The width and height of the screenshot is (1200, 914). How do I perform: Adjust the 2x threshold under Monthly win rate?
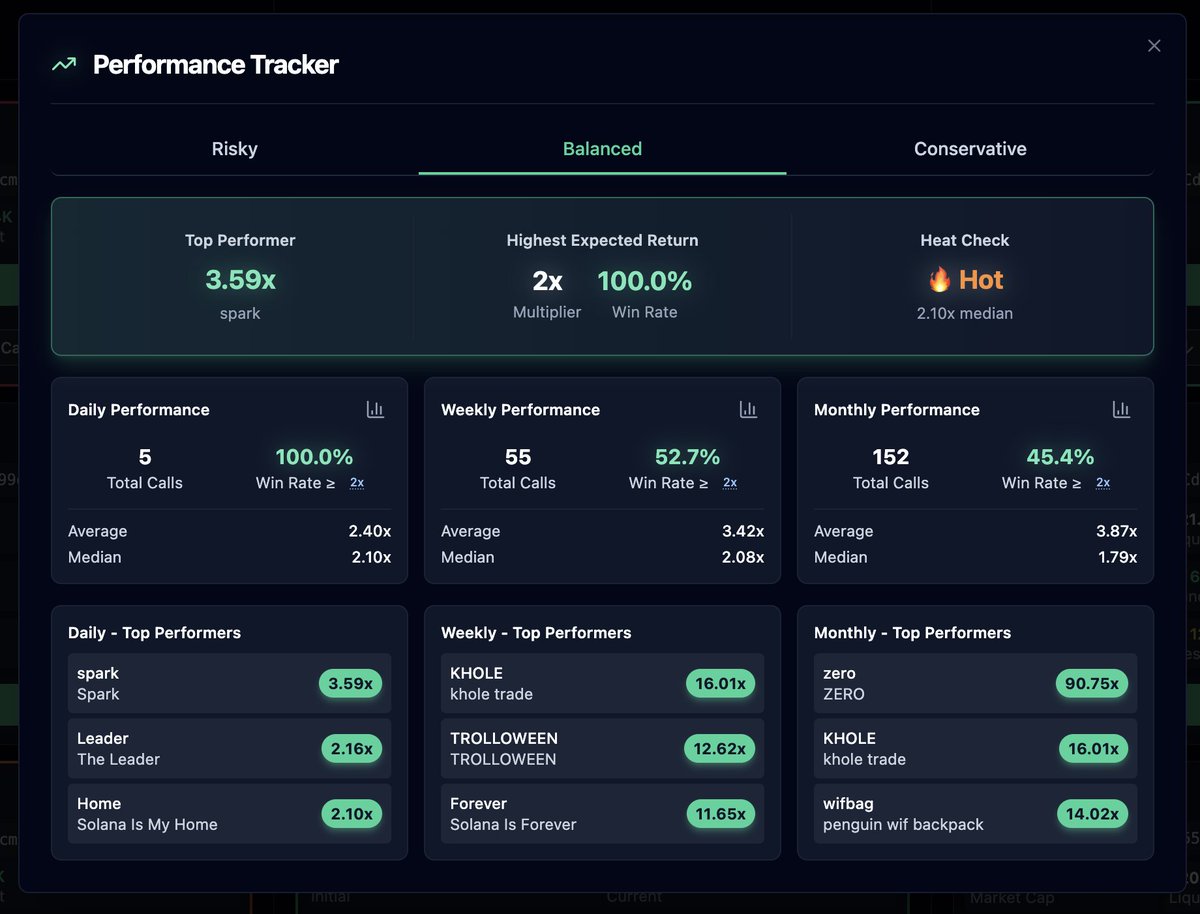(x=1103, y=483)
